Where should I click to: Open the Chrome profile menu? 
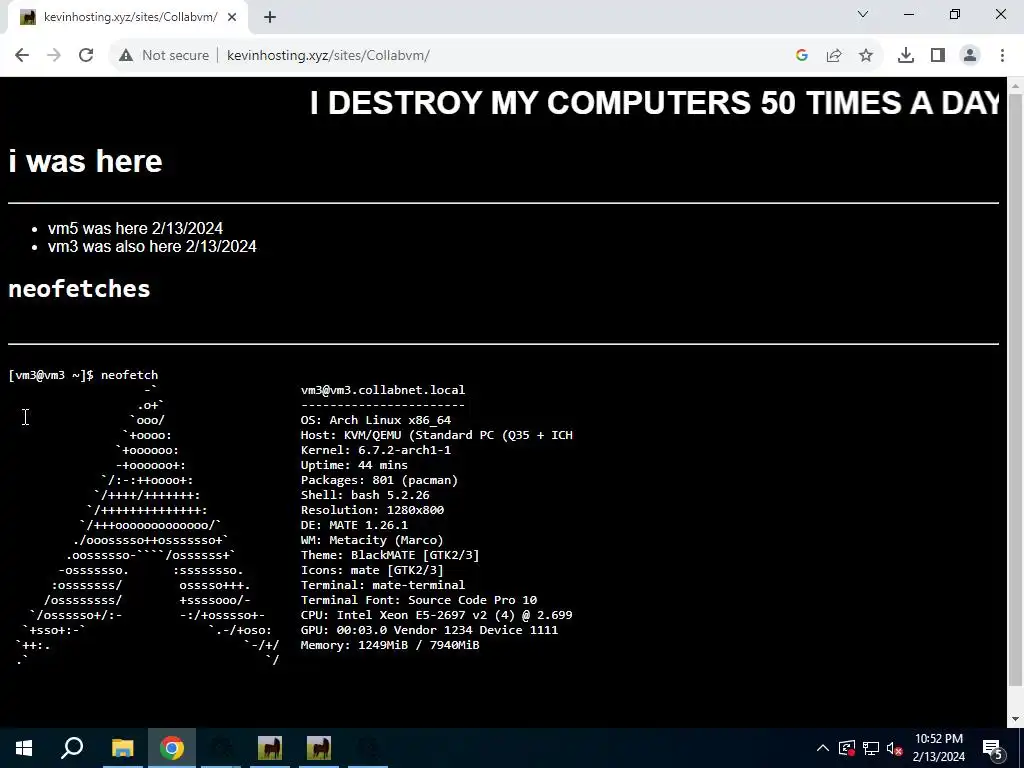coord(970,56)
